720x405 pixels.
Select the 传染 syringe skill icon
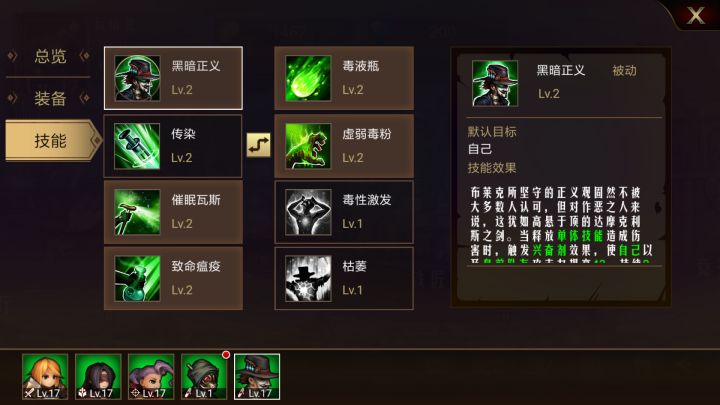coord(137,146)
